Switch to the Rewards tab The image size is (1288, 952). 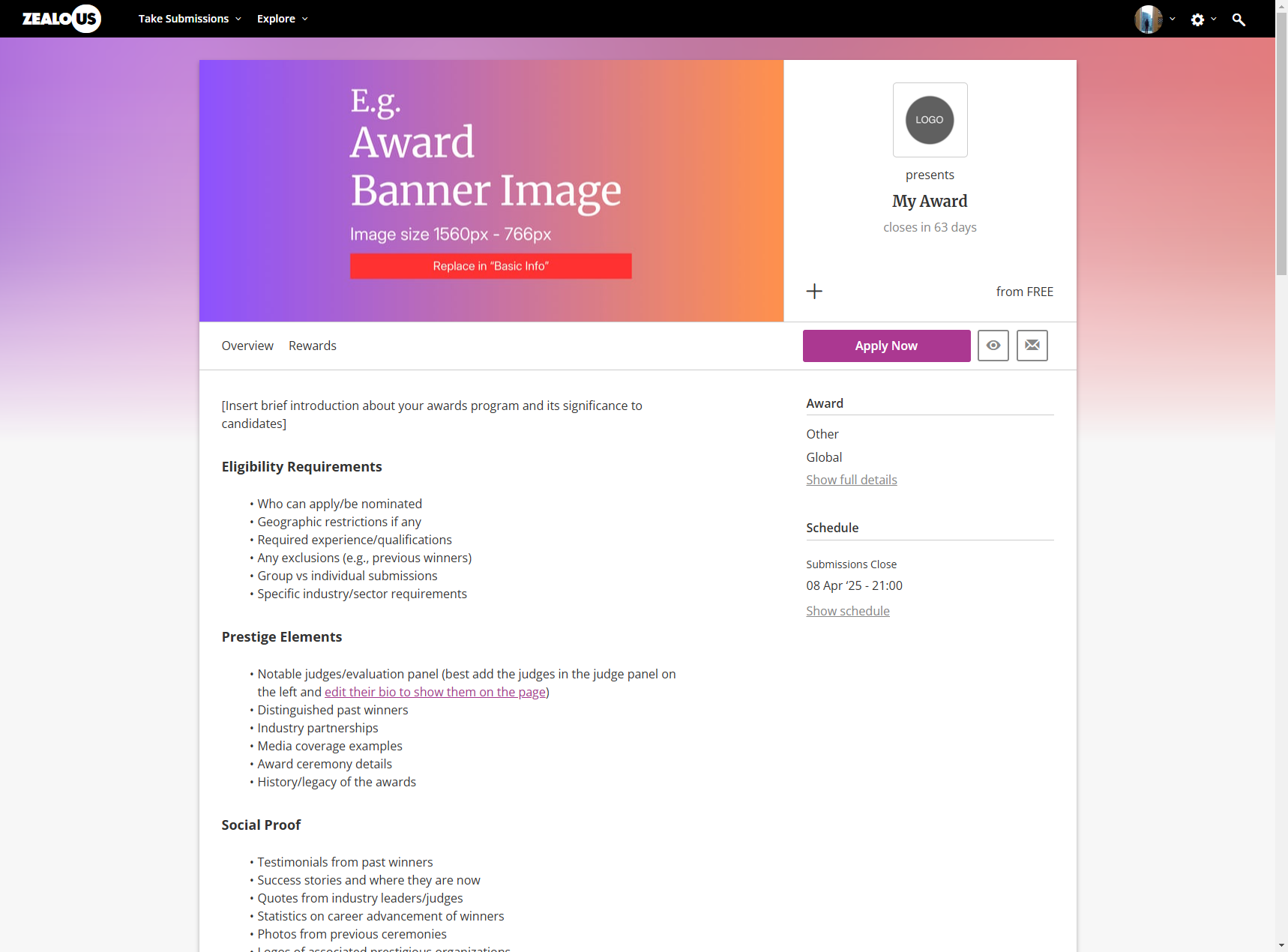pyautogui.click(x=313, y=346)
